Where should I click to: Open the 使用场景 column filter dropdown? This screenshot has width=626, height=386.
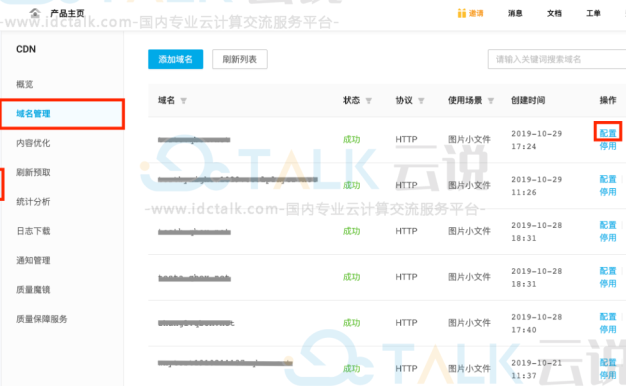click(x=491, y=101)
